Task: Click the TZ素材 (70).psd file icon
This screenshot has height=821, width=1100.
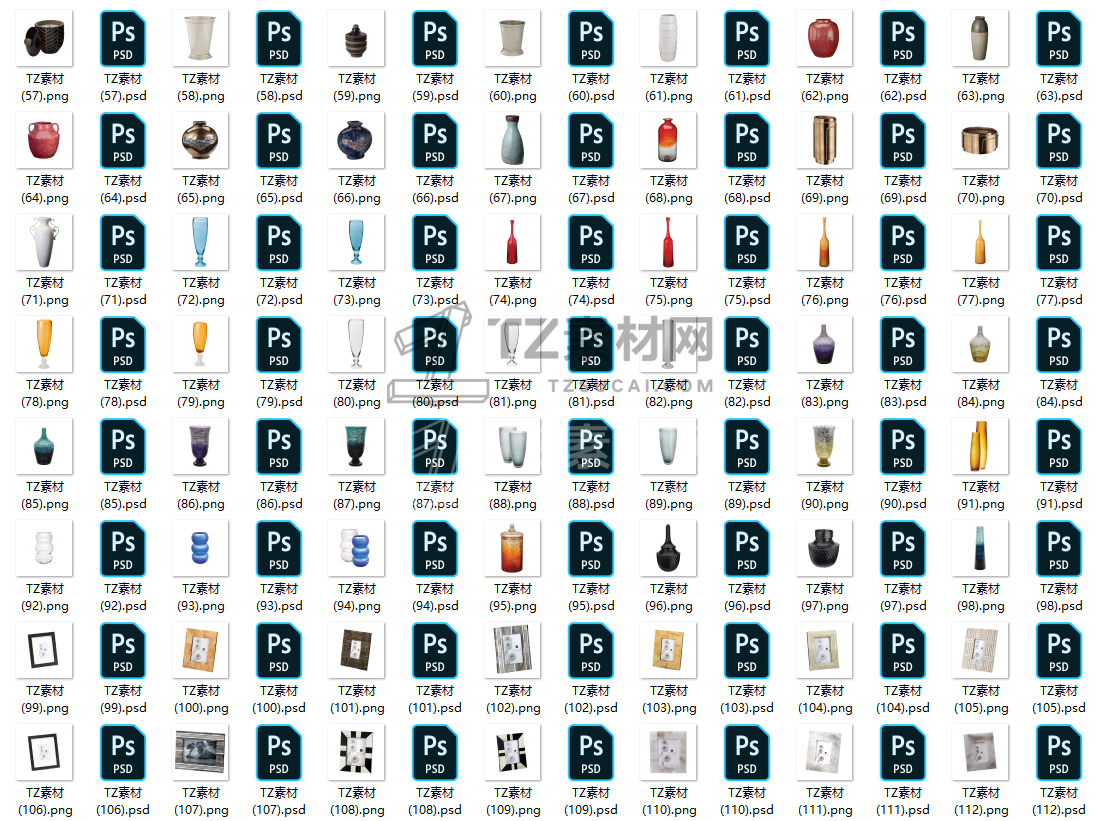Action: pos(1059,140)
